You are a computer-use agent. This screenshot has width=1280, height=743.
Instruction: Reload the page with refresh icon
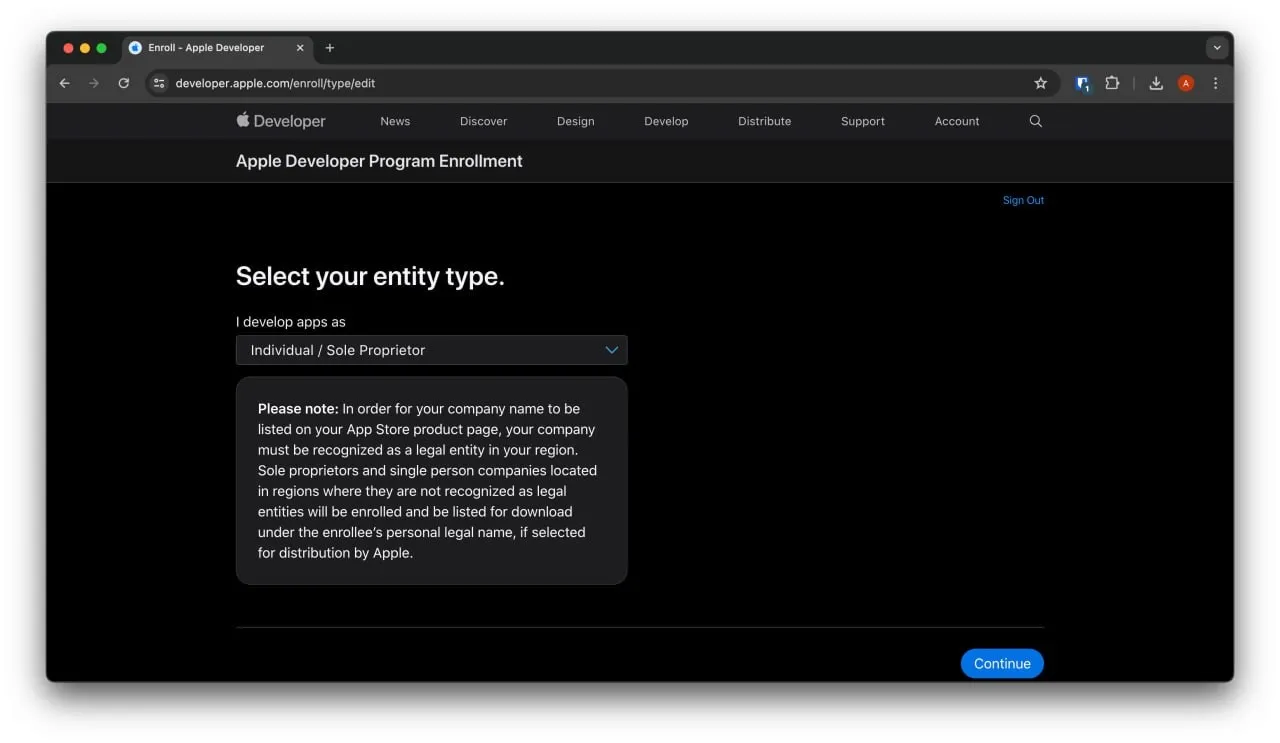pyautogui.click(x=124, y=83)
